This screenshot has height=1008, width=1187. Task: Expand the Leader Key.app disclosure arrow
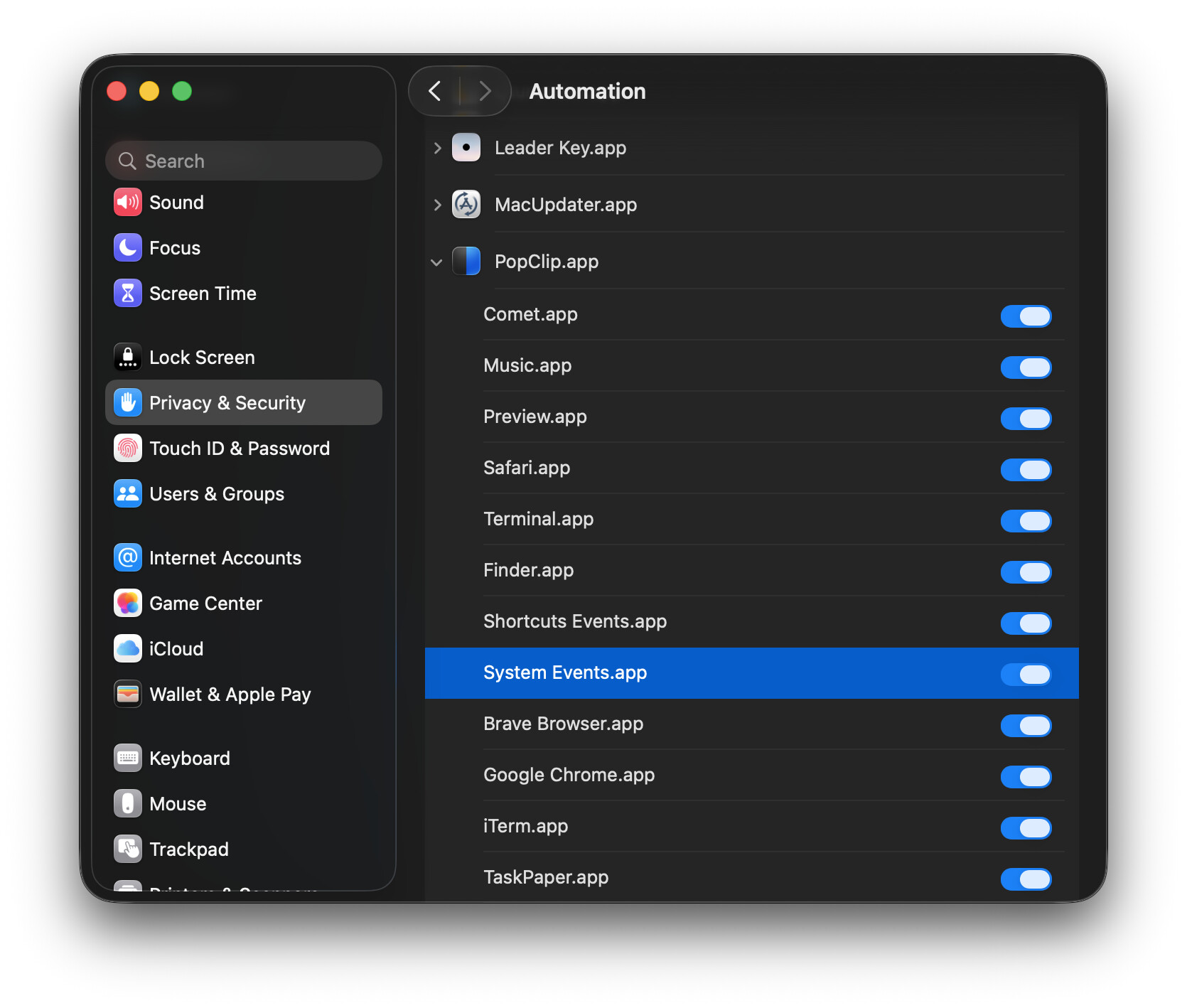click(x=437, y=148)
